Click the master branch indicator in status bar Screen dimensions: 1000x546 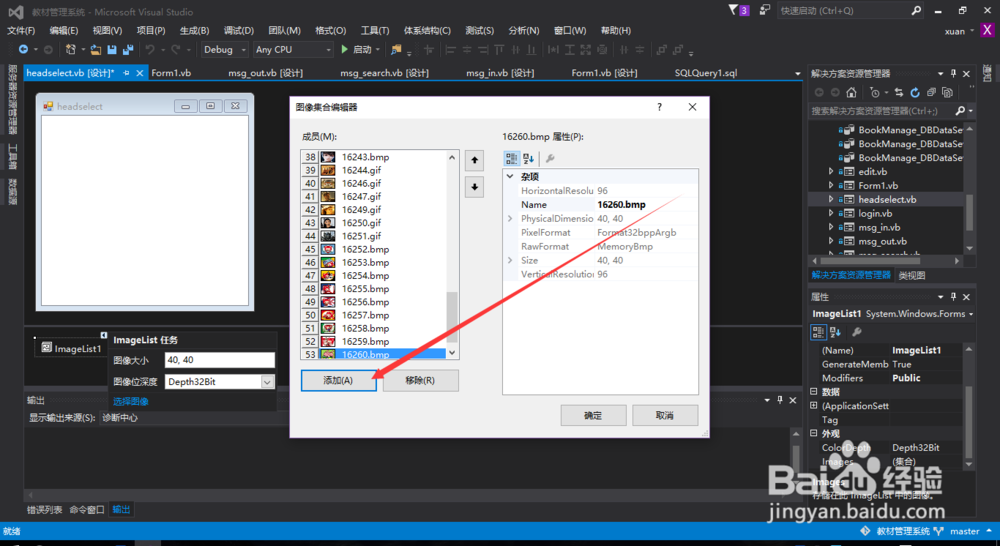coord(964,531)
